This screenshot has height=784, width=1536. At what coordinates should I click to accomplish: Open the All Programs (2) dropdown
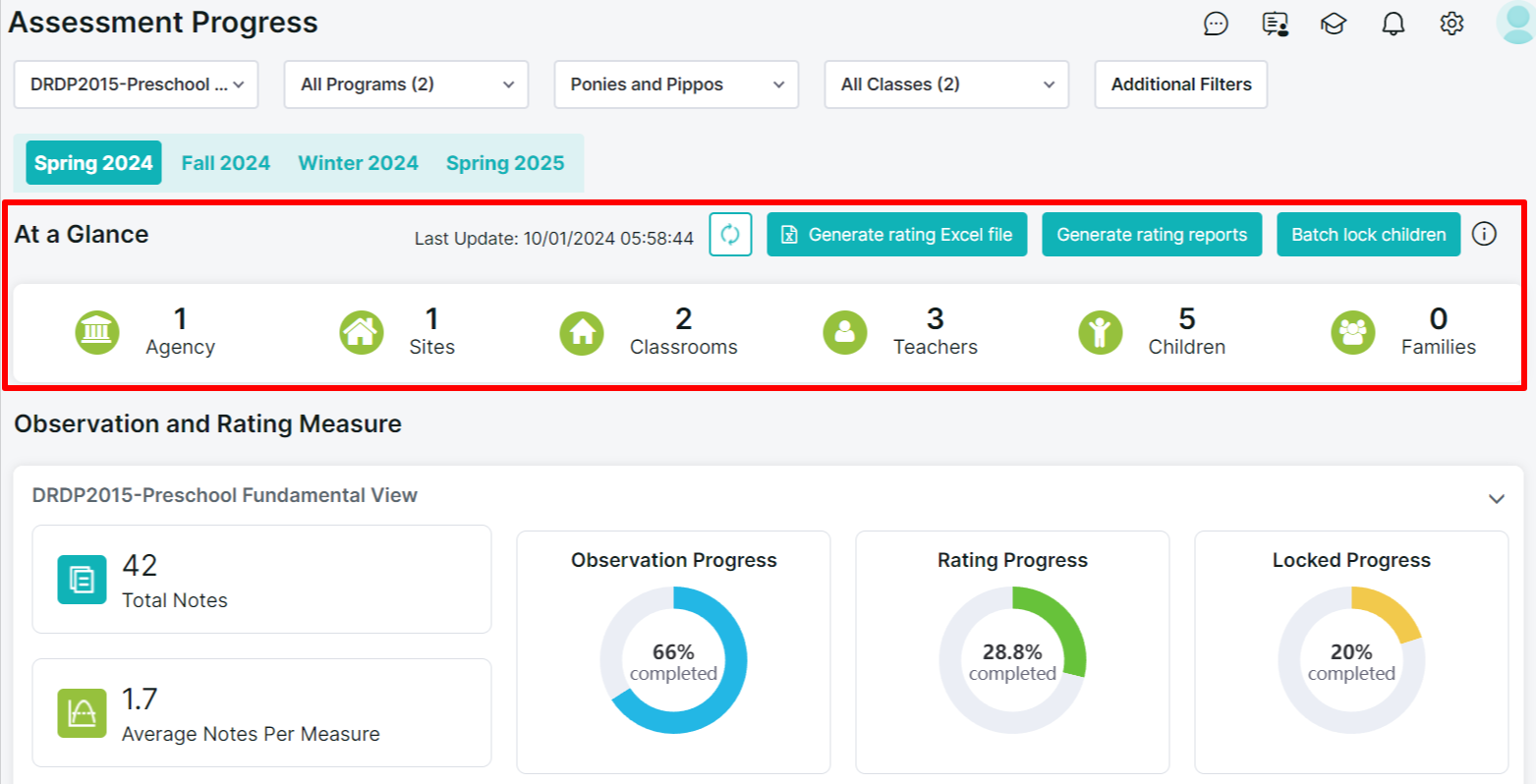point(407,84)
